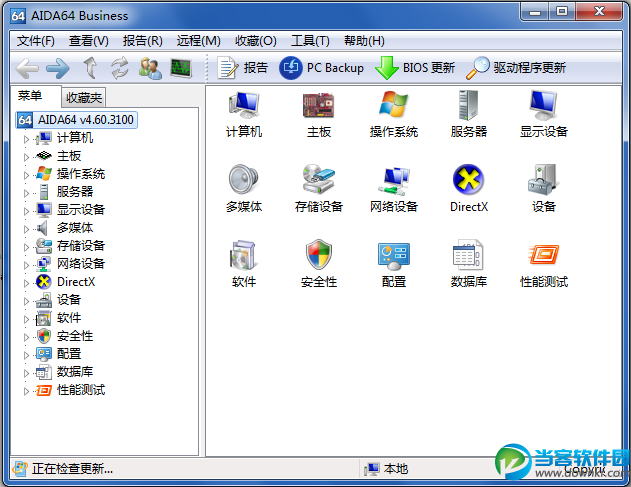Open the 服务器 server icon in main pane
This screenshot has height=487, width=631.
click(x=468, y=105)
